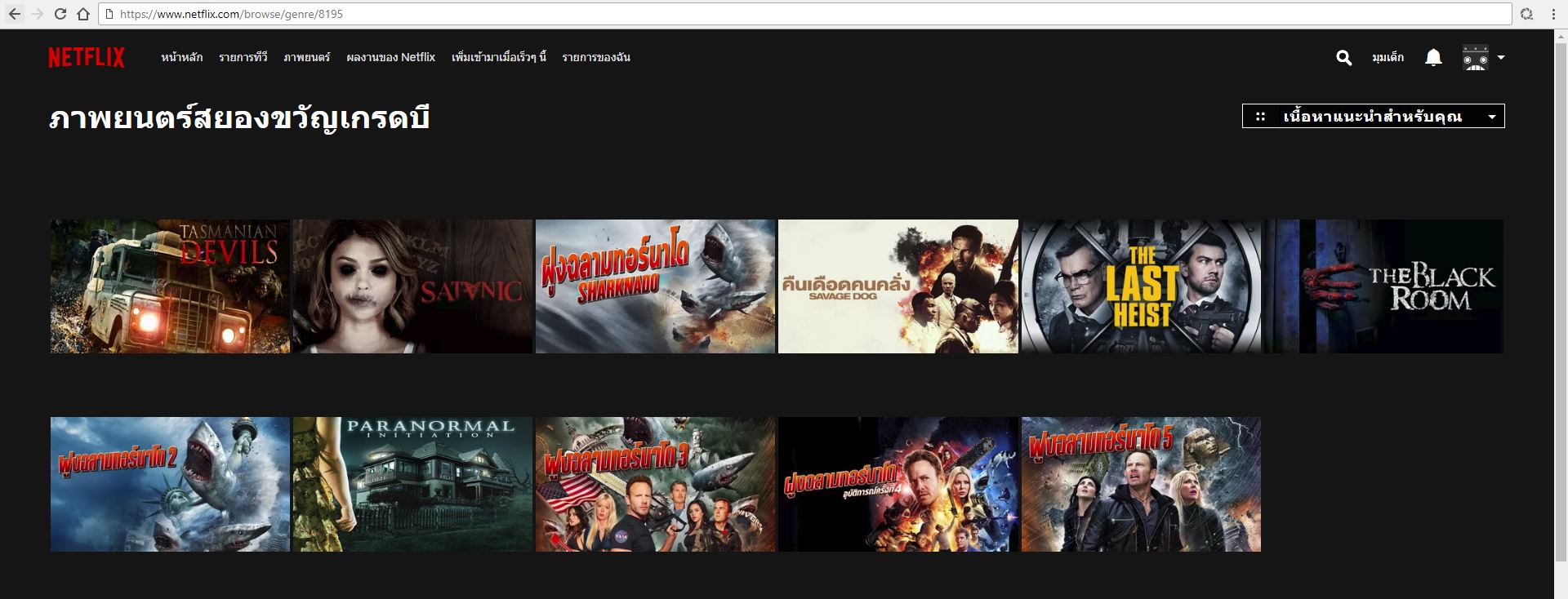Go to browser home icon
Image resolution: width=1568 pixels, height=599 pixels.
pyautogui.click(x=83, y=14)
